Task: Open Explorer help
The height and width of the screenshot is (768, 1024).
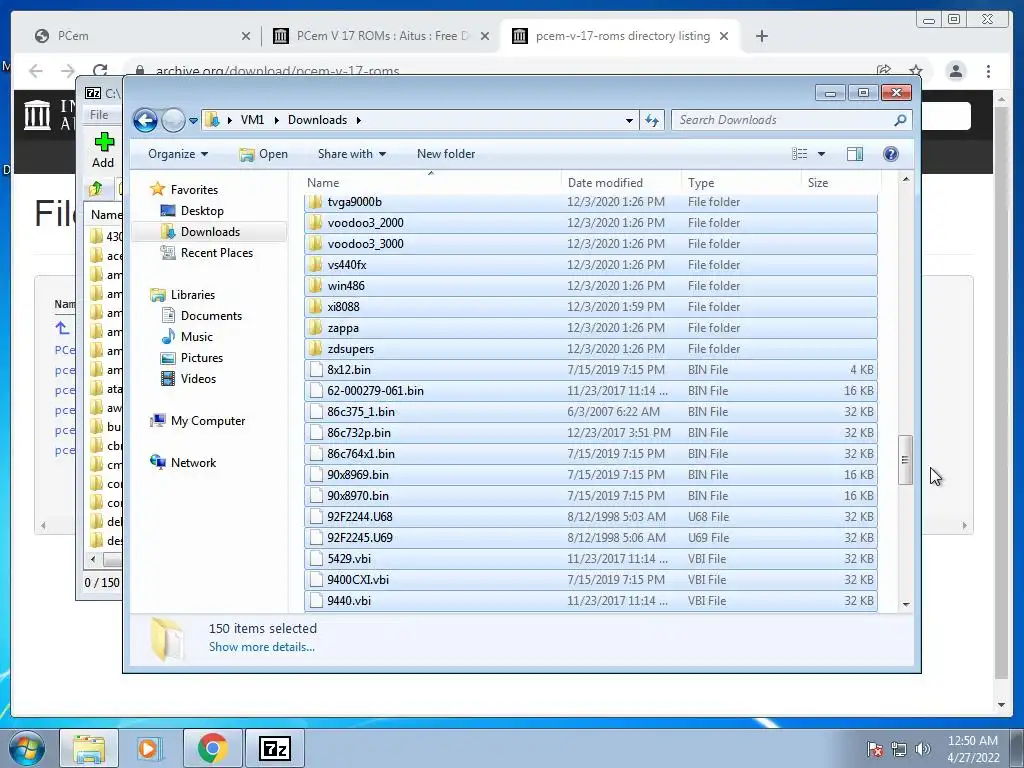Action: pyautogui.click(x=891, y=154)
